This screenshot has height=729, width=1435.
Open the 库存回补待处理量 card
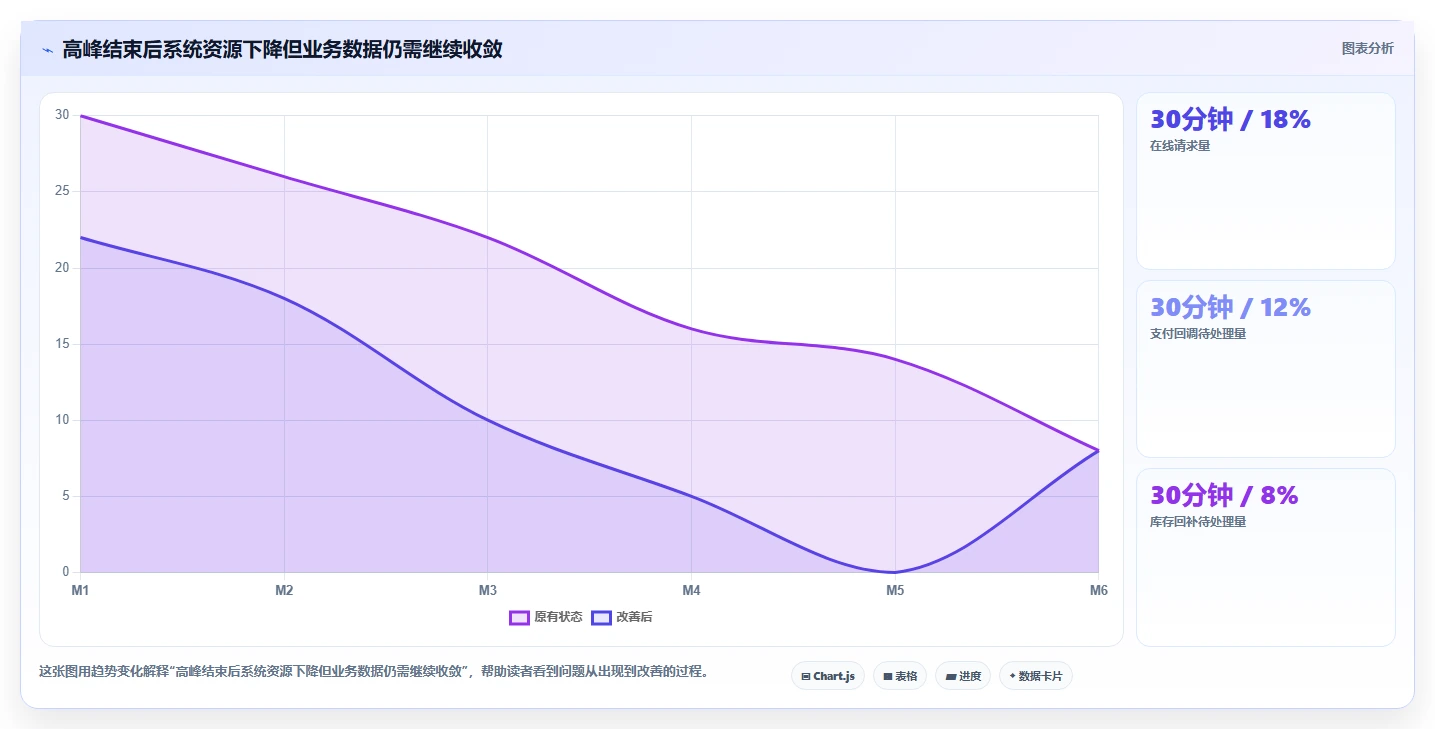point(1265,557)
